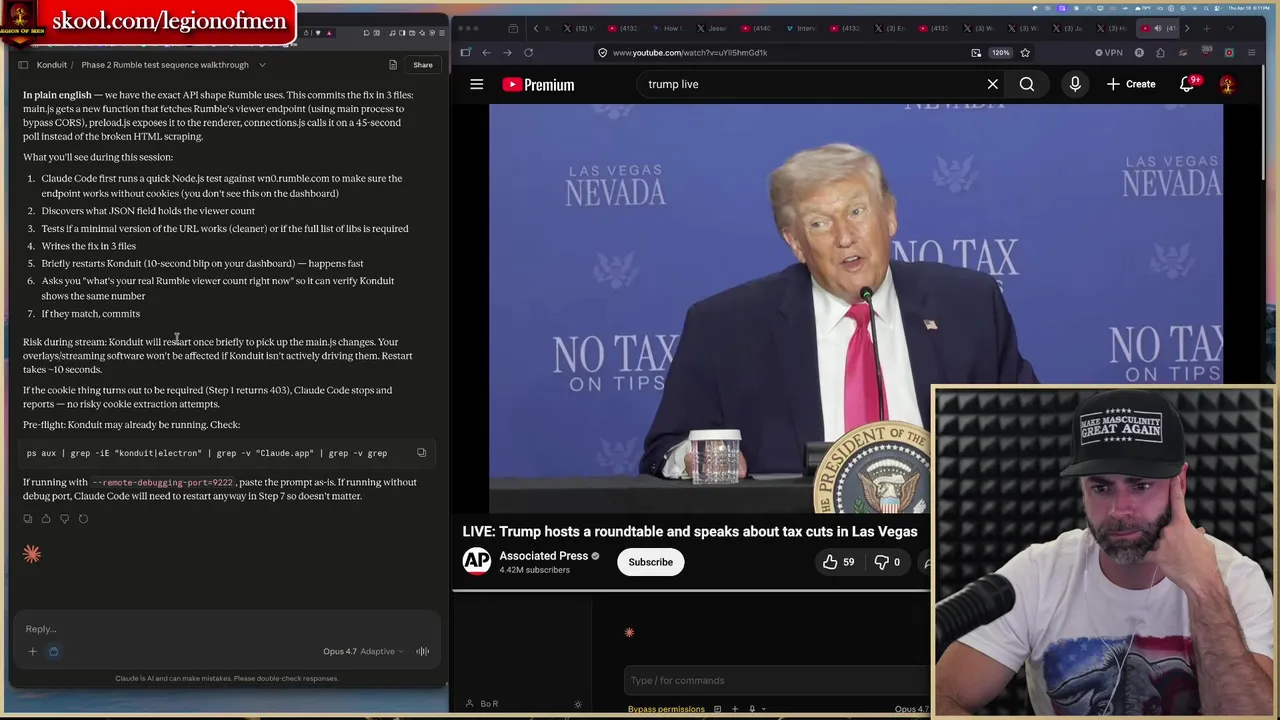1280x720 pixels.
Task: Go to YouTube Premium home logo
Action: click(538, 85)
